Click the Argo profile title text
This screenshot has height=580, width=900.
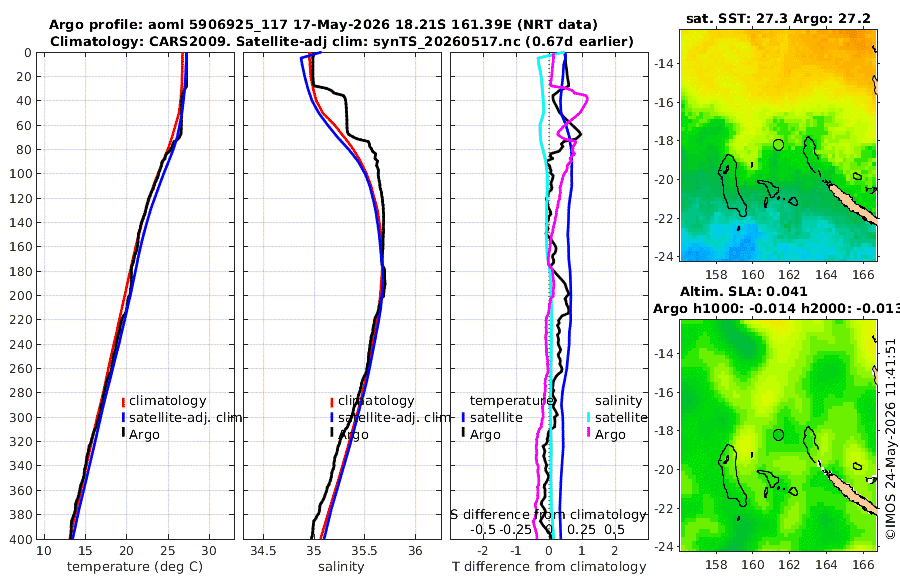(323, 25)
